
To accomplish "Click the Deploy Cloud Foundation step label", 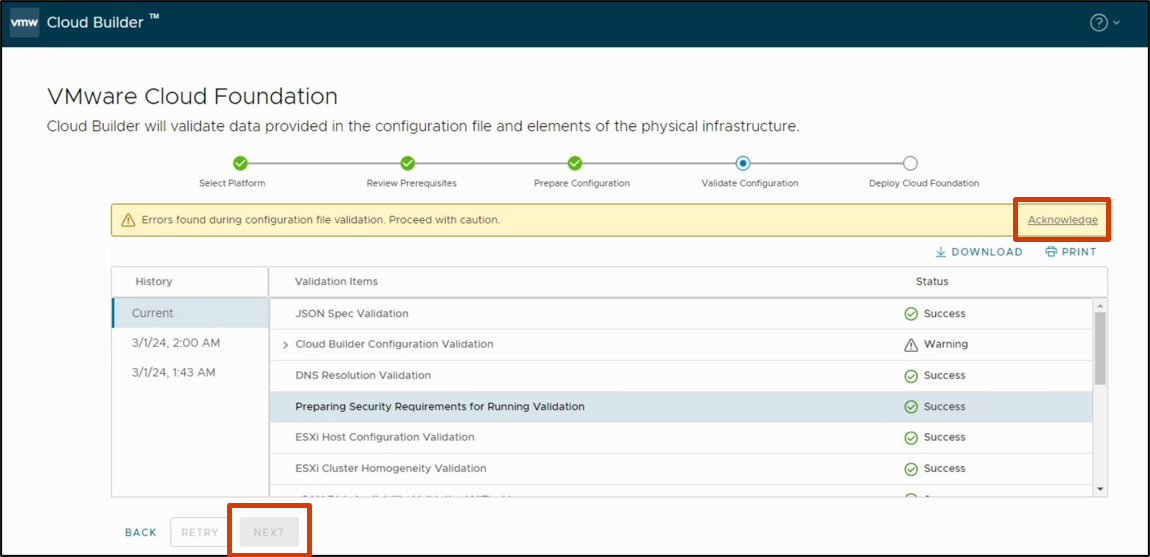I will (923, 183).
